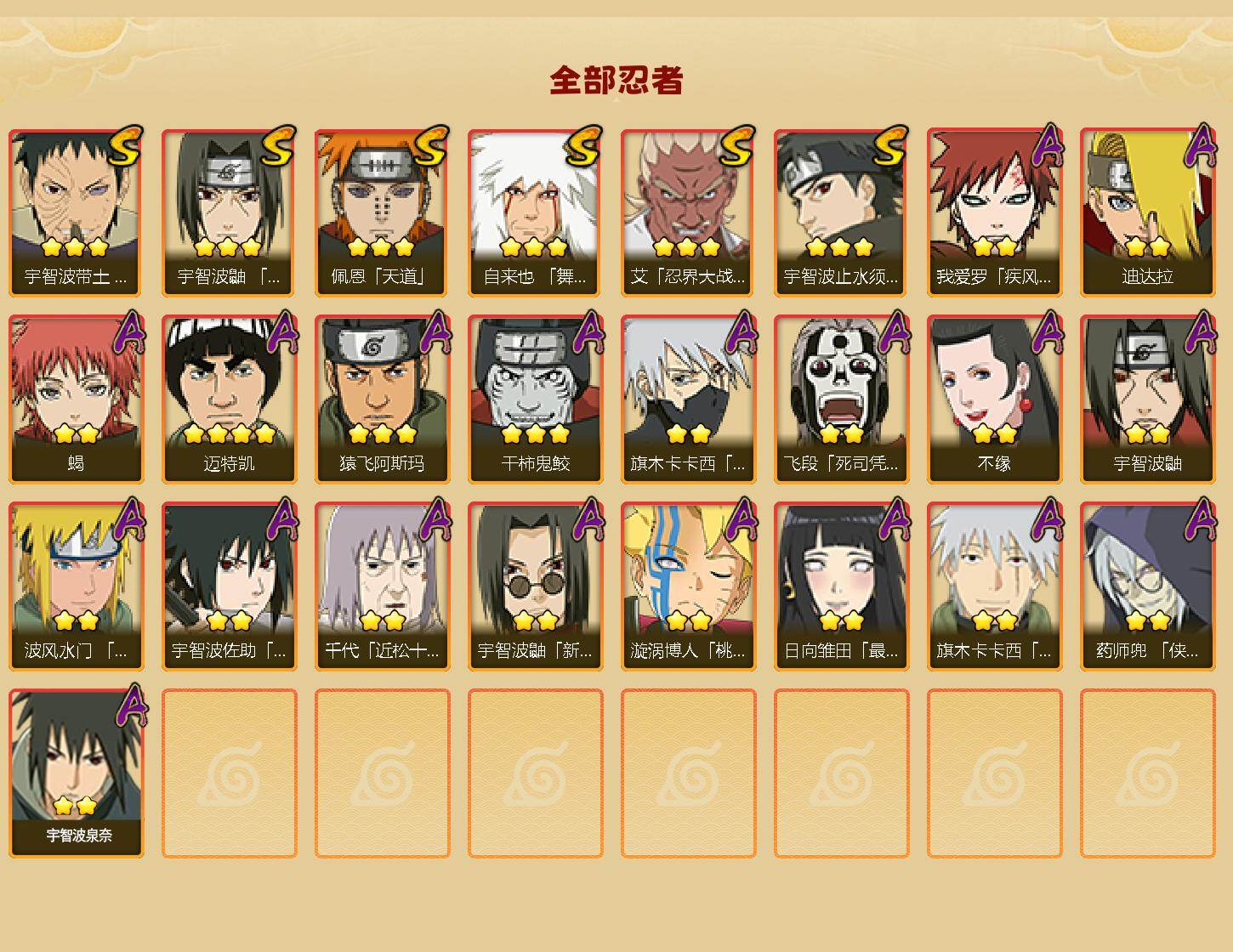
Task: Select the 漩涡博人 ninja card
Action: click(x=688, y=586)
